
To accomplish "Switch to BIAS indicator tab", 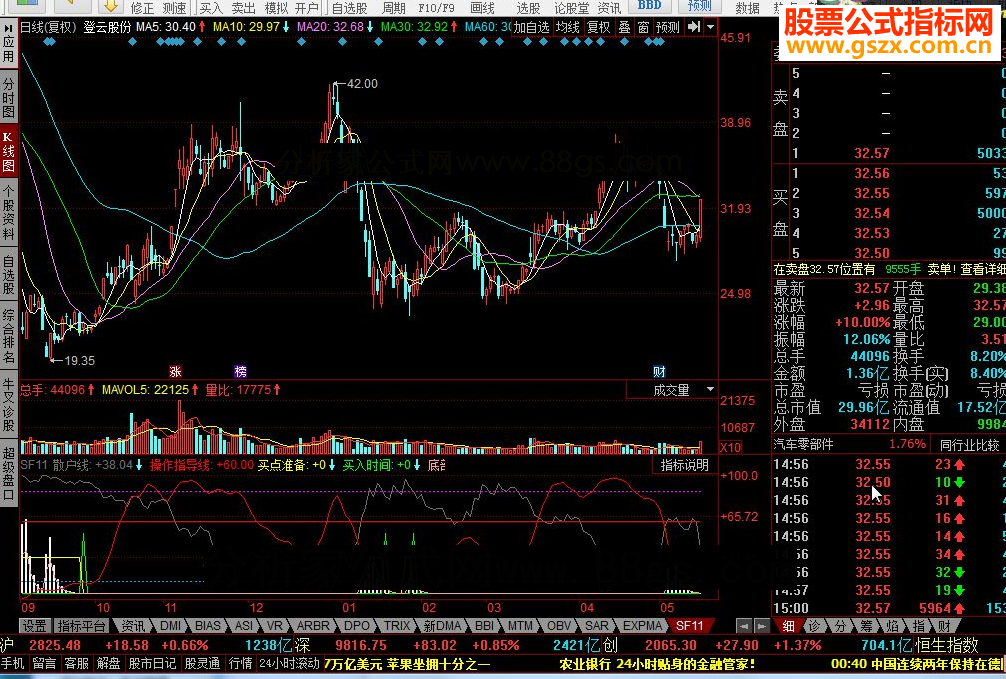I will click(x=207, y=626).
